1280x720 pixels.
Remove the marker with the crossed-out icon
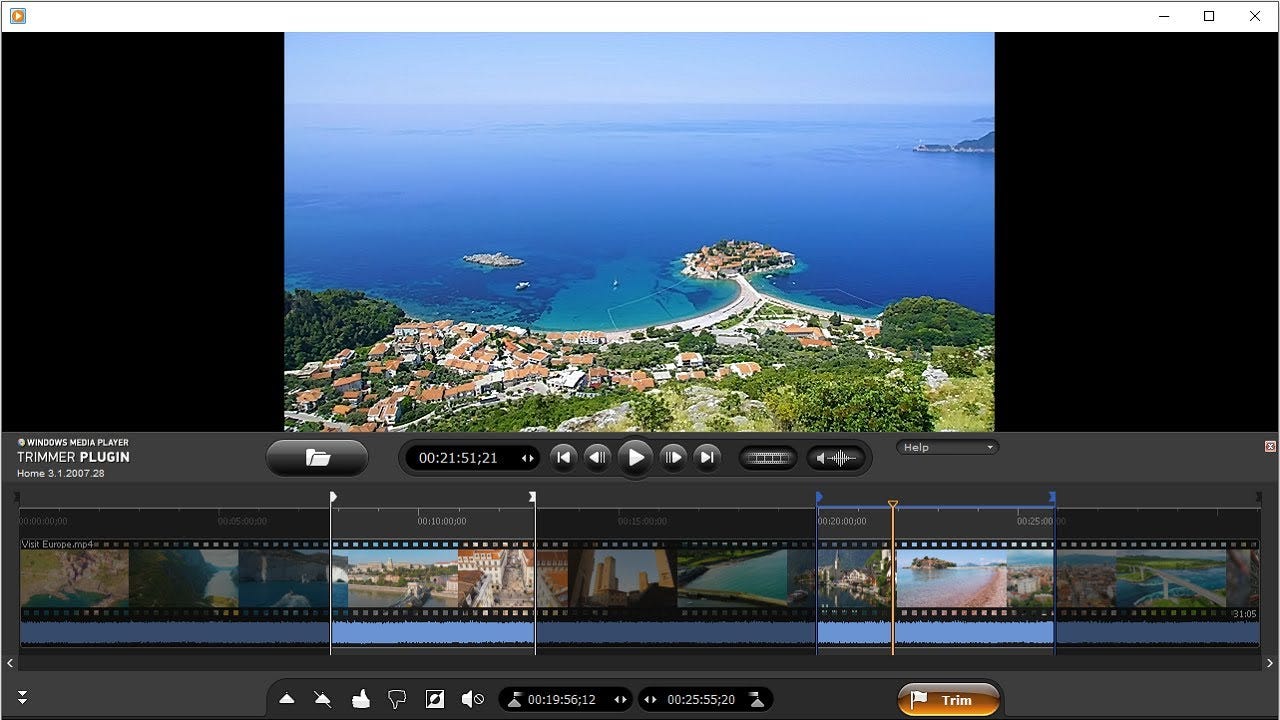click(x=323, y=699)
